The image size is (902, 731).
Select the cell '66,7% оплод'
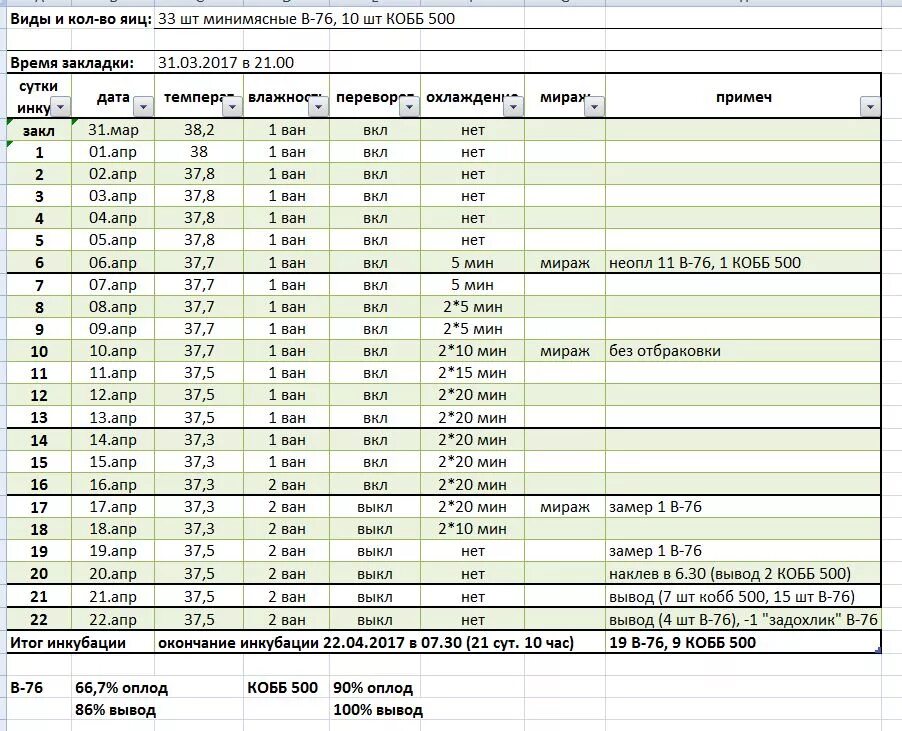point(121,688)
